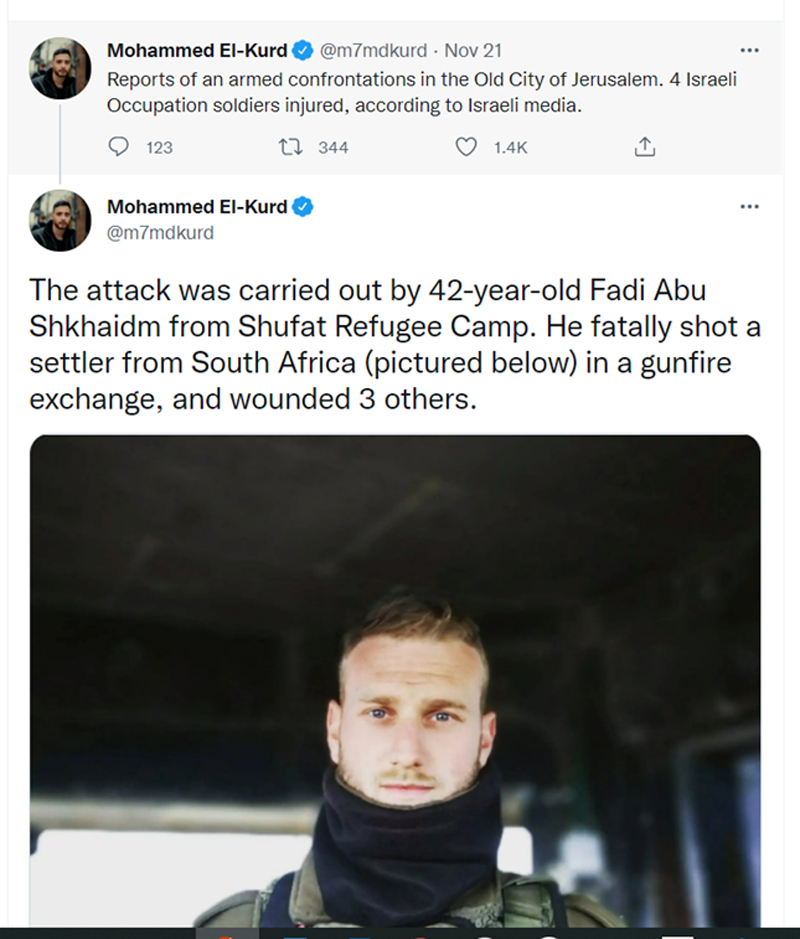Open the profile avatar on the first tweet
This screenshot has height=939, width=800.
pos(60,68)
